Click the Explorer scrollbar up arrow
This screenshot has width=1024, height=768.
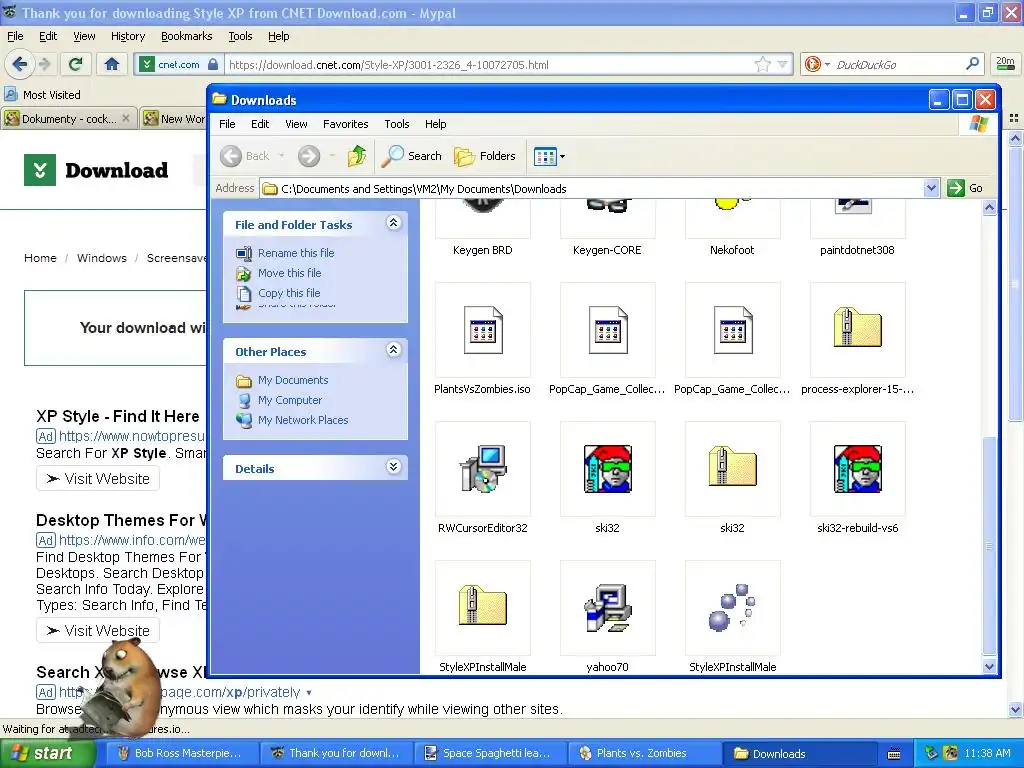point(989,208)
